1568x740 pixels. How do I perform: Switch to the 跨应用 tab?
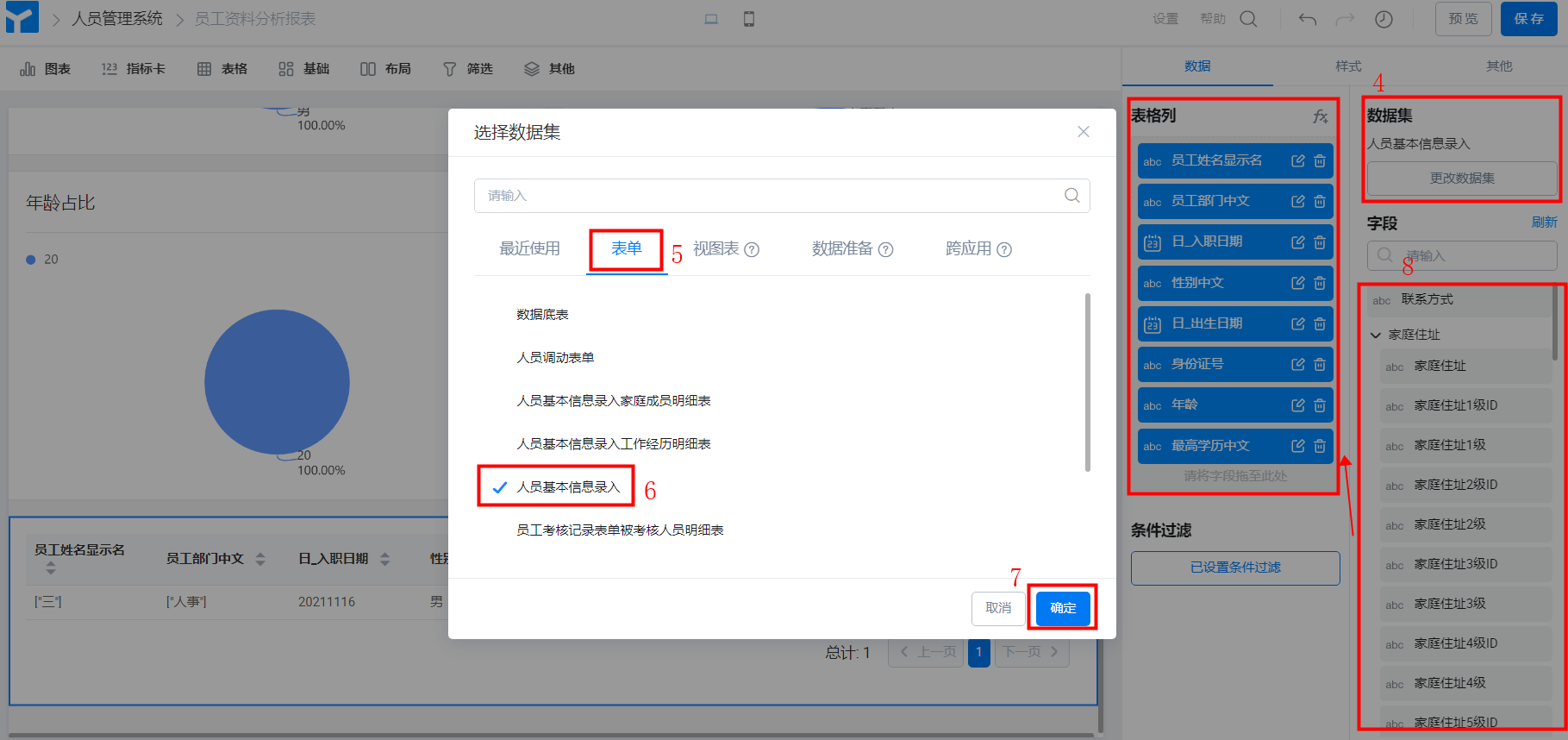(969, 248)
